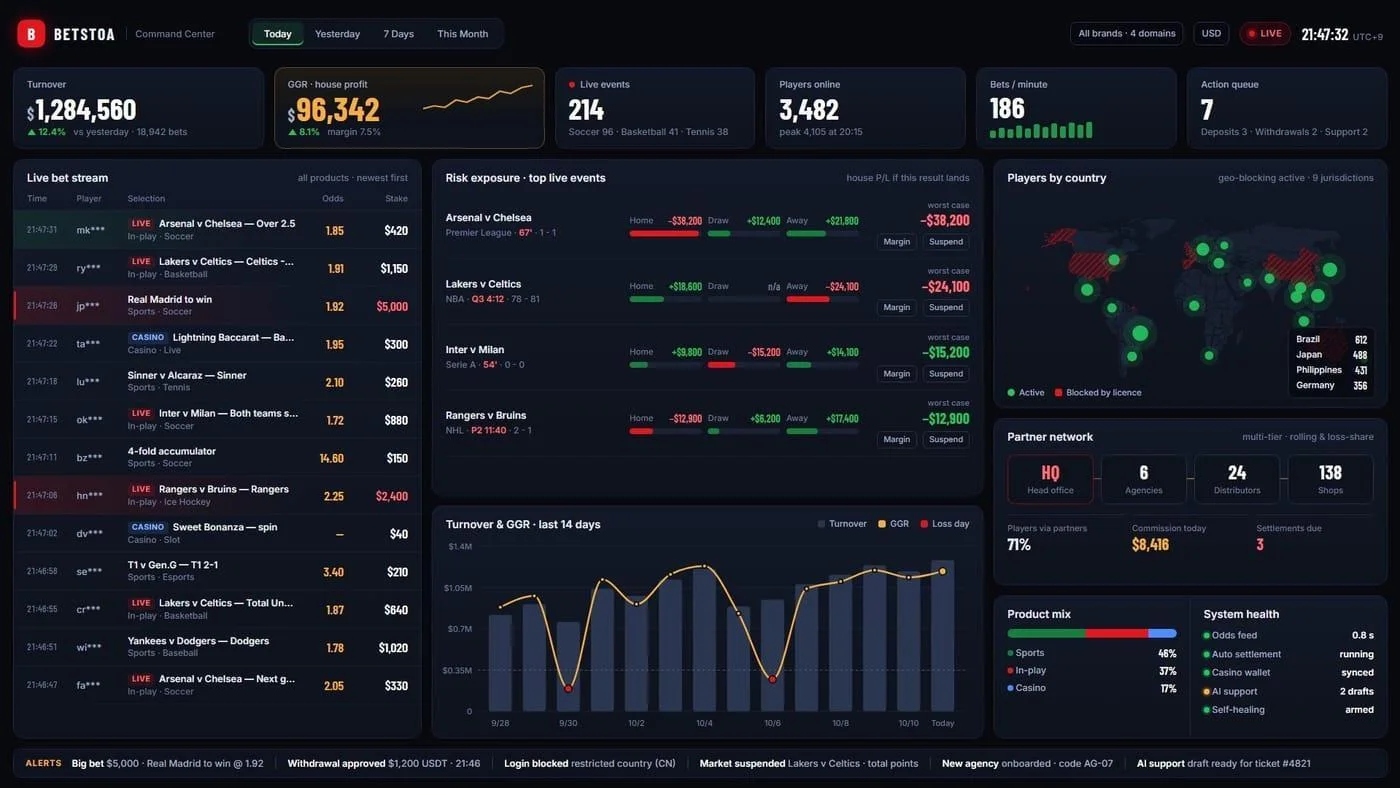
Task: Click the 10/6 loss day point
Action: [x=772, y=679]
